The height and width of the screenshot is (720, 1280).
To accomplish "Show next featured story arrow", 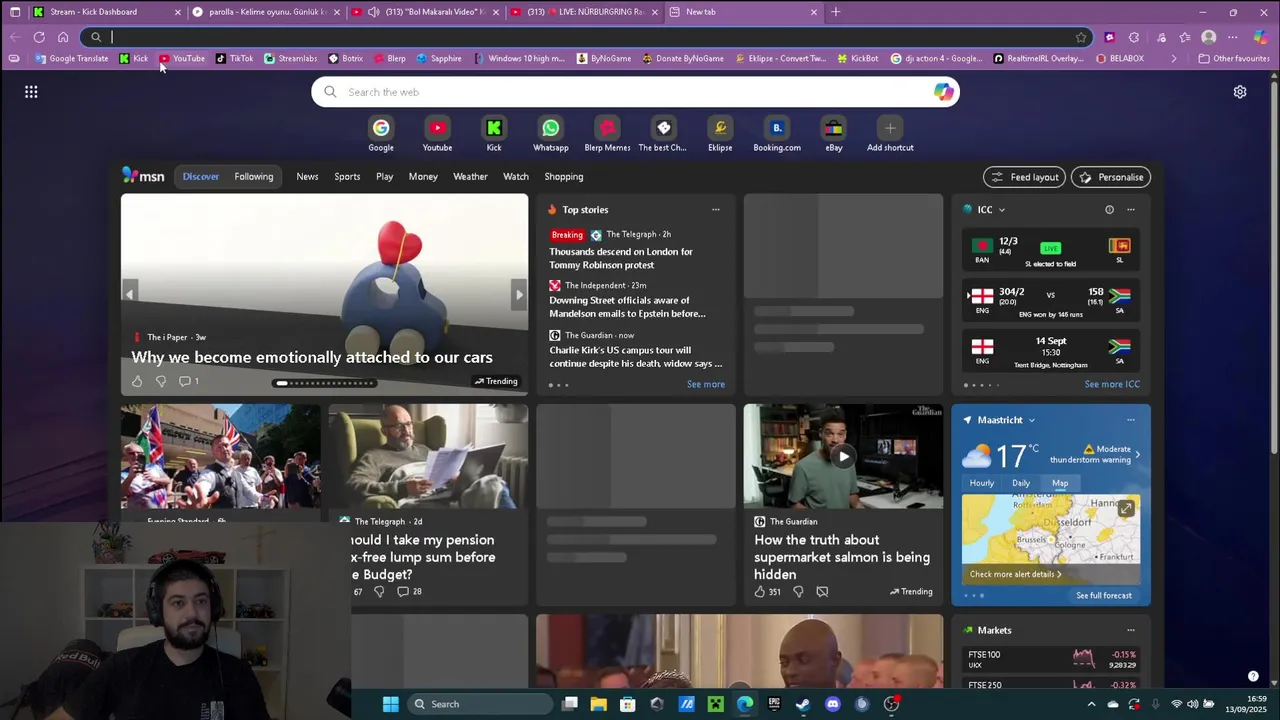I will [518, 294].
